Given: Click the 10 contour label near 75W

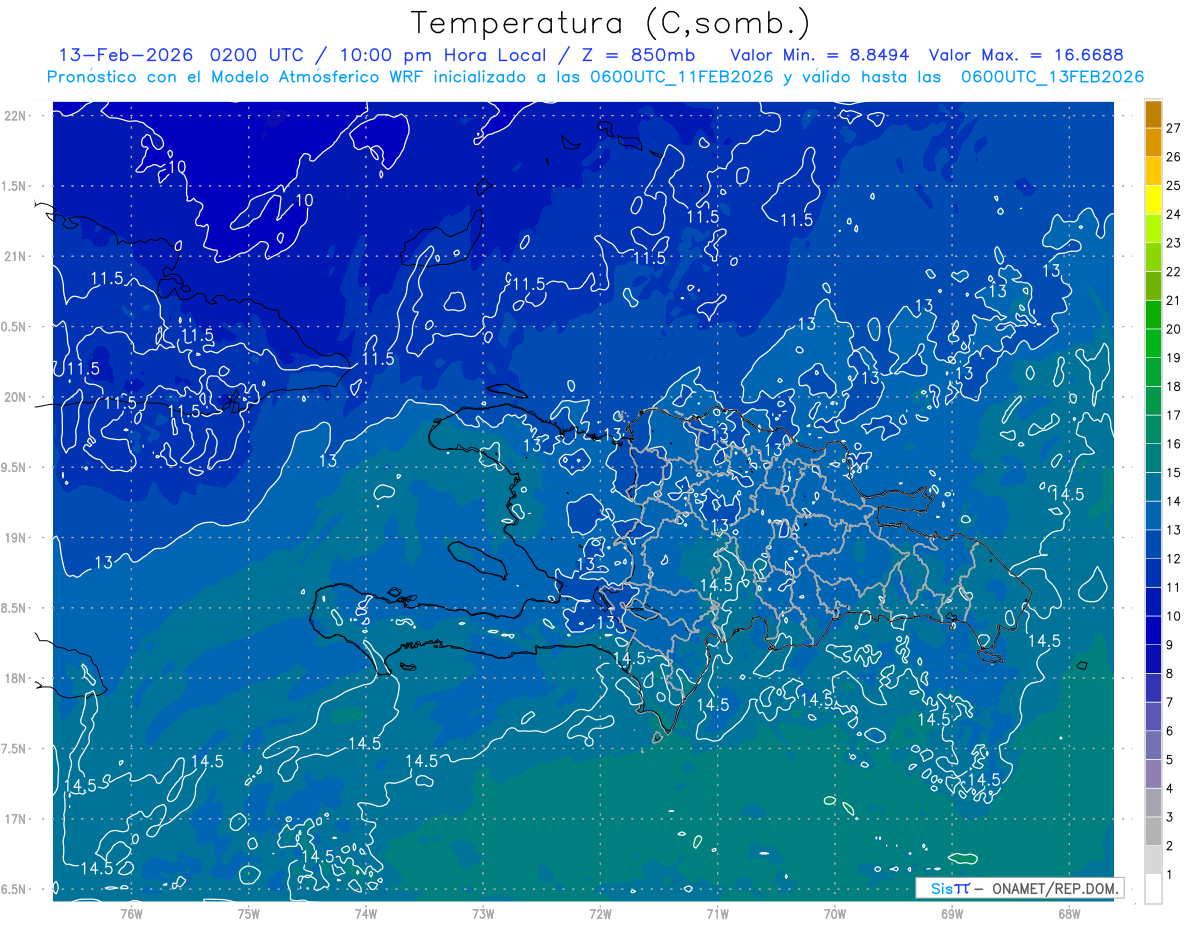Looking at the screenshot, I should click(x=304, y=200).
